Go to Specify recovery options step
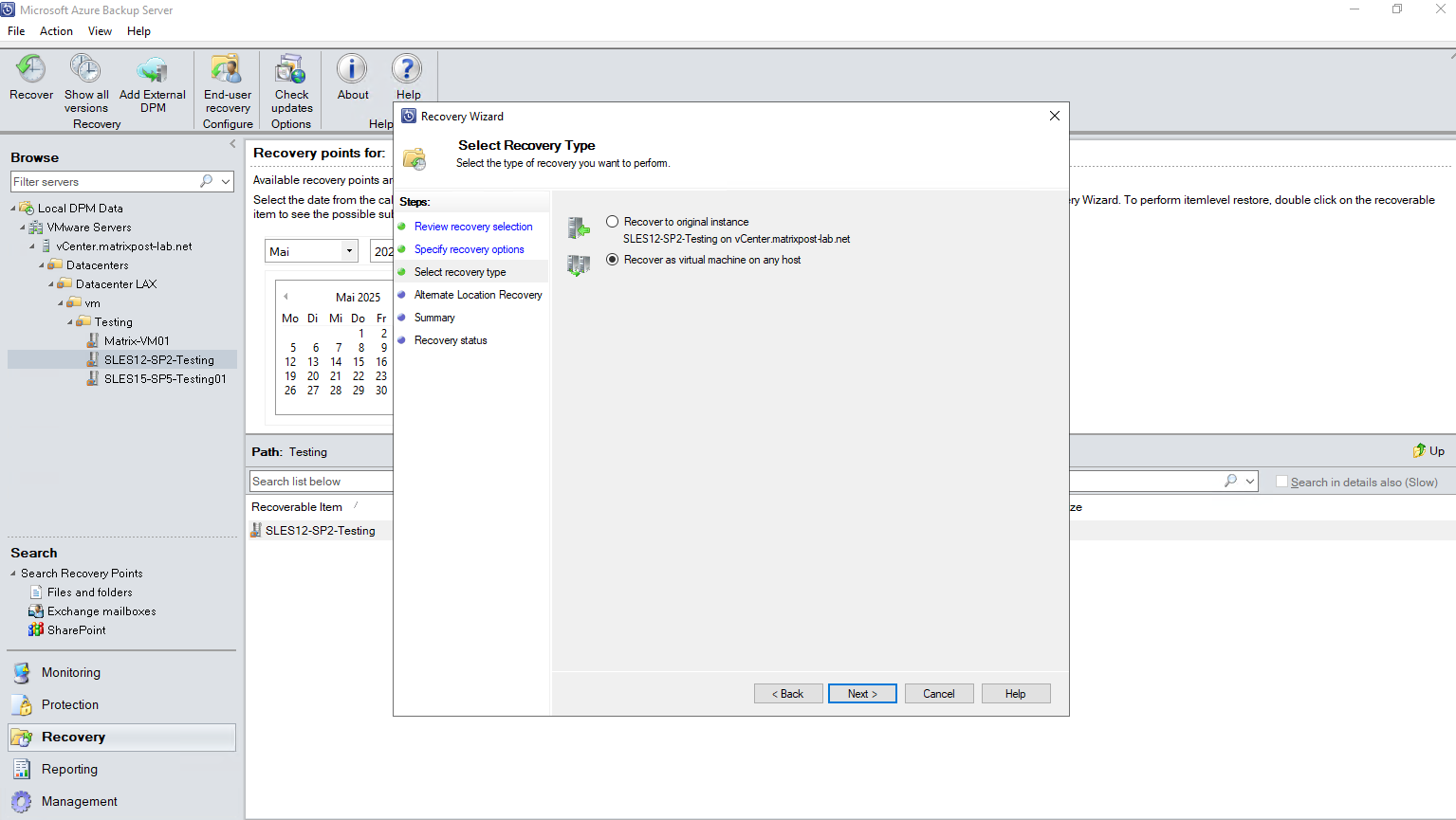 (x=469, y=249)
